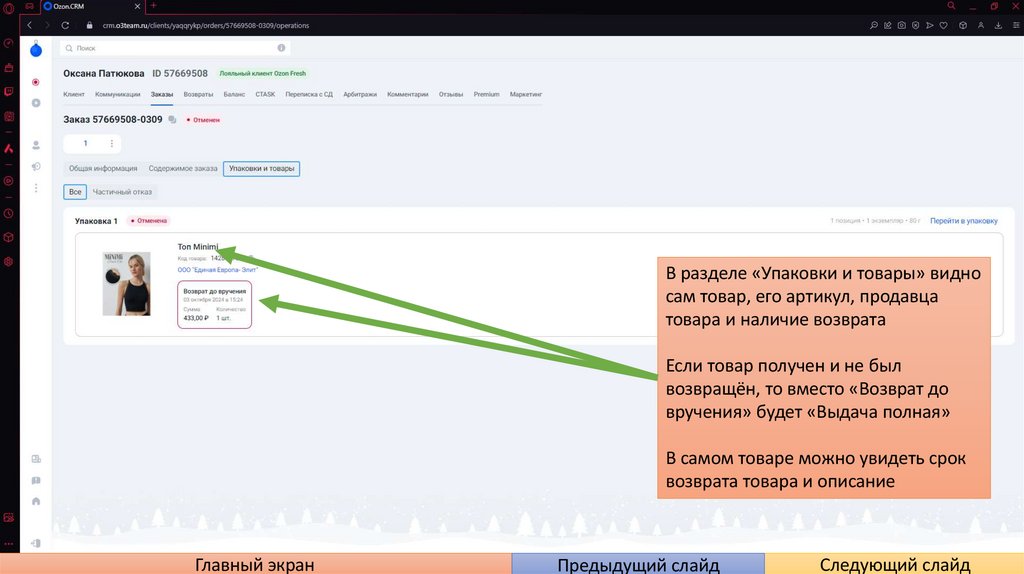Viewport: 1024px width, 574px height.
Task: Open the kebab menu on shipment chip '1'
Action: point(112,144)
